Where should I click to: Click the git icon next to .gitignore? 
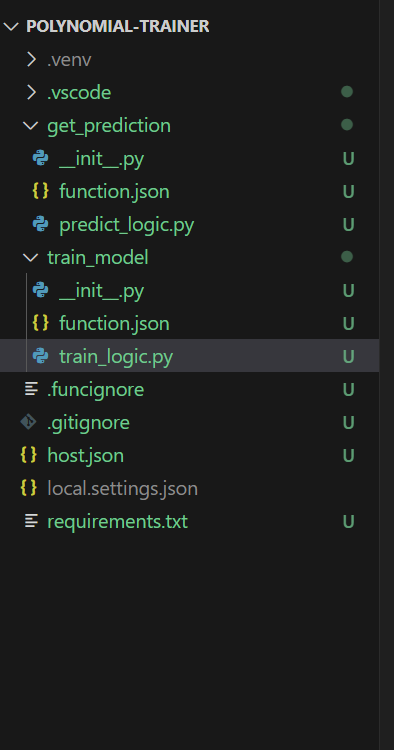pos(29,422)
